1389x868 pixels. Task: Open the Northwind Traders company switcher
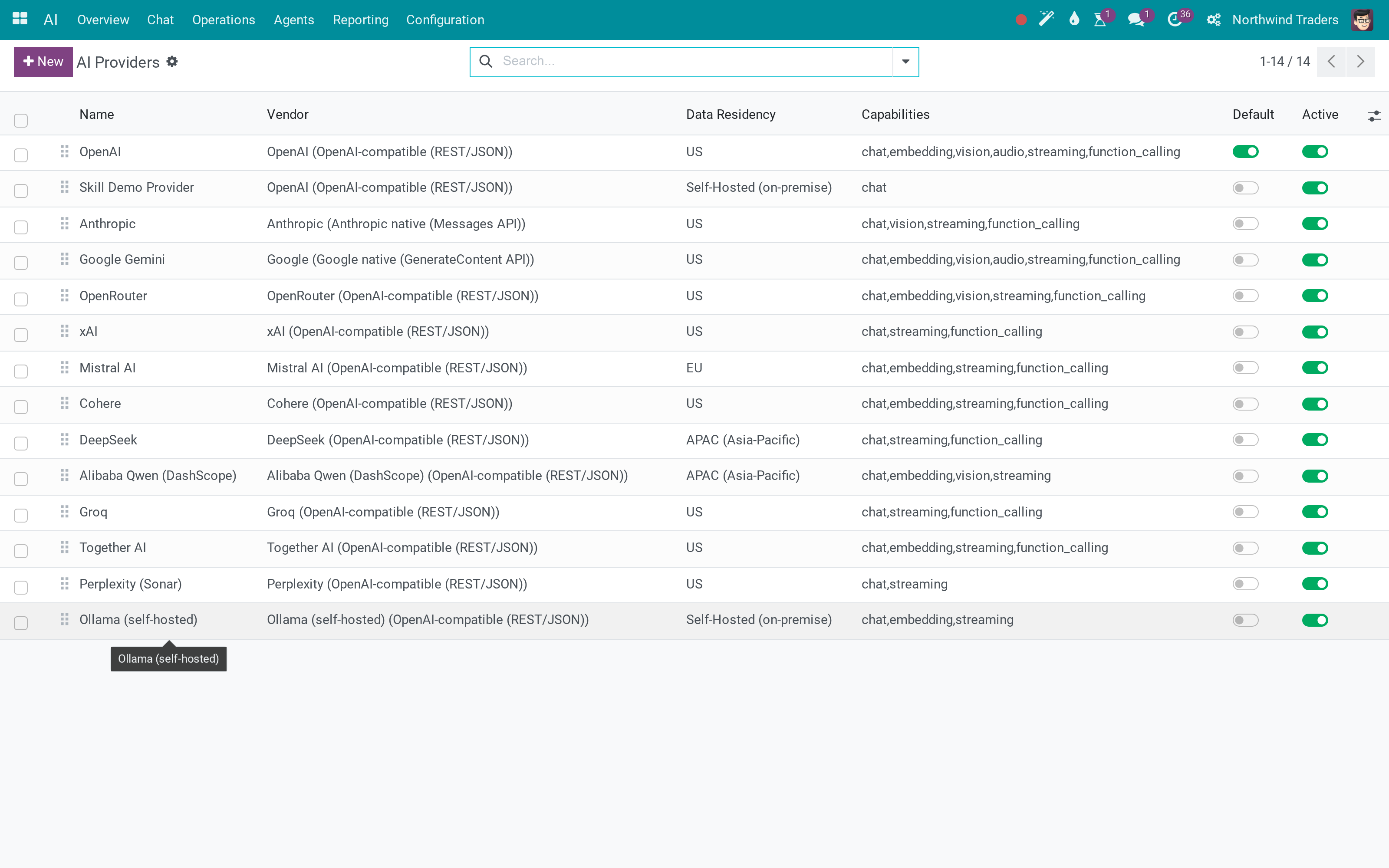(1285, 20)
